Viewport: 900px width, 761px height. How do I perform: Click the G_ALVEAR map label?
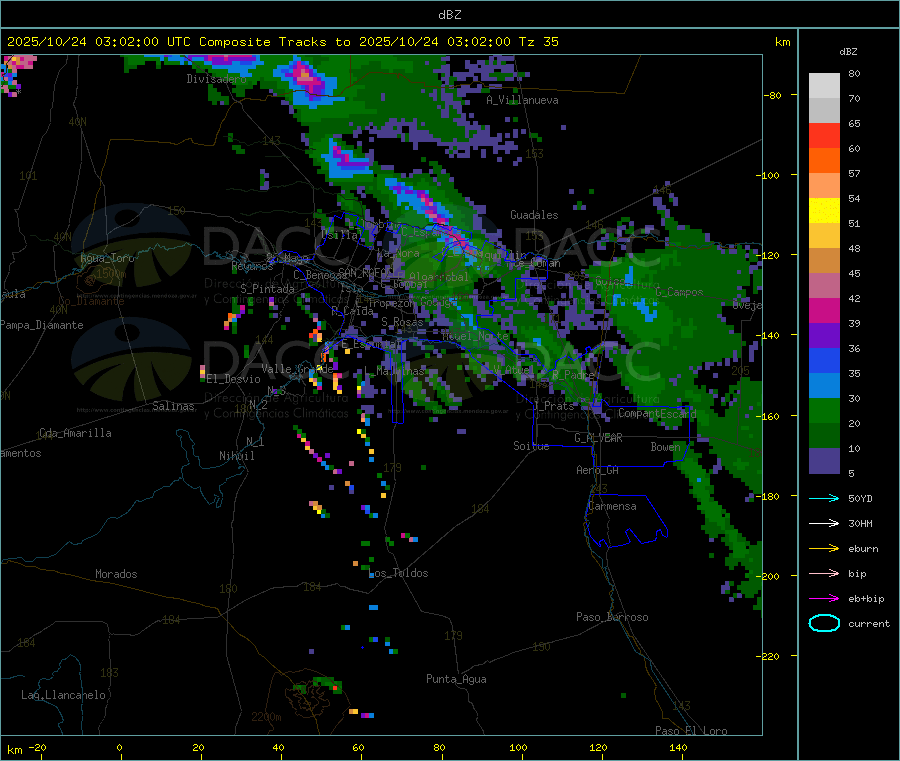(x=598, y=438)
